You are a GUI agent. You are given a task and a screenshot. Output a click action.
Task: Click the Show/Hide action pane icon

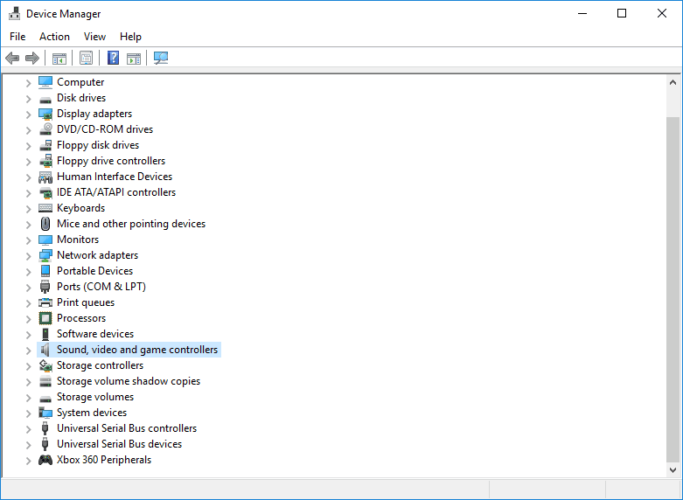(x=134, y=58)
